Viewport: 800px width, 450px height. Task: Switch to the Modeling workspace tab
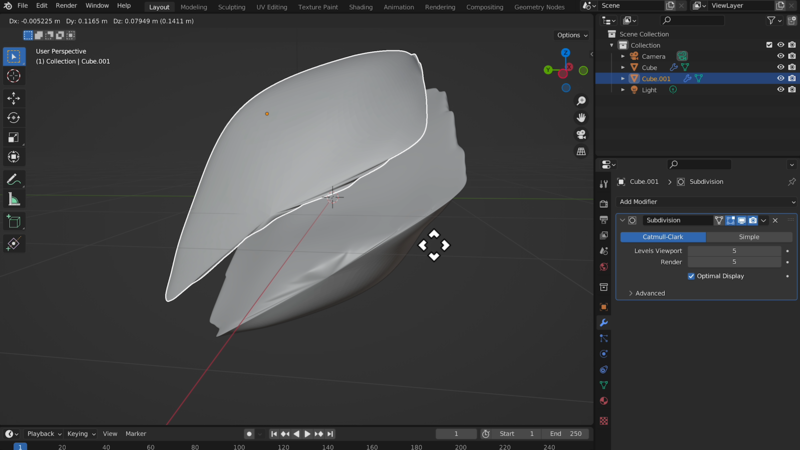(x=193, y=7)
